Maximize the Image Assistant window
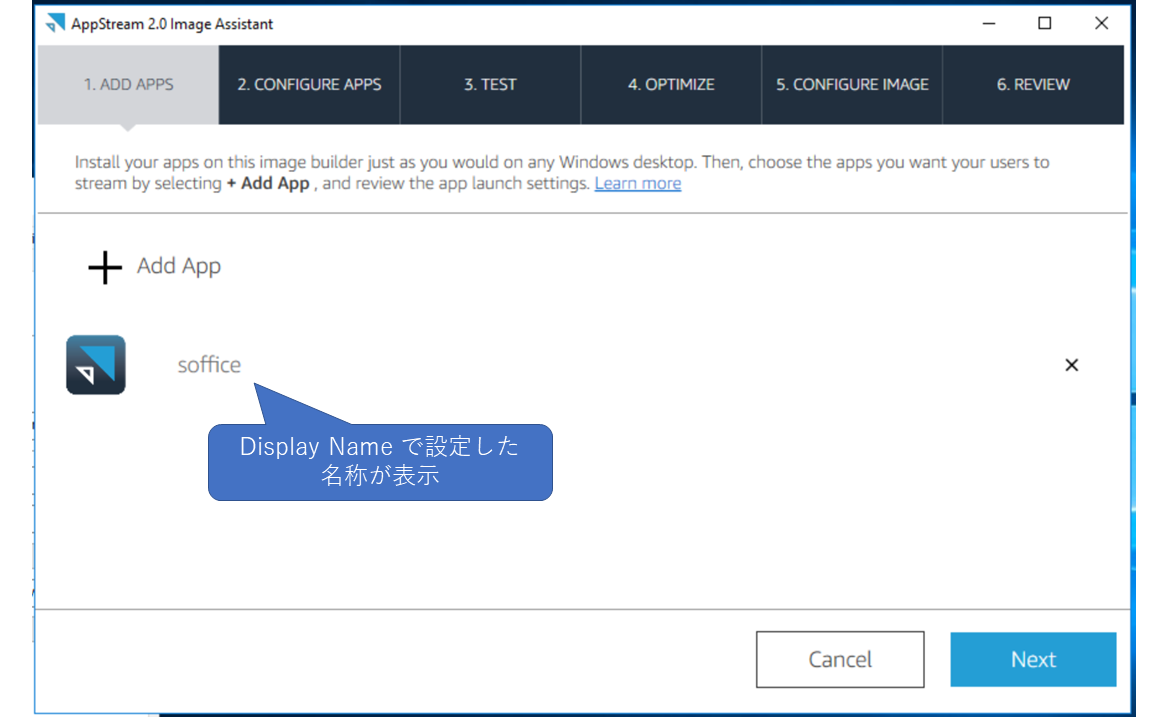 (1044, 24)
